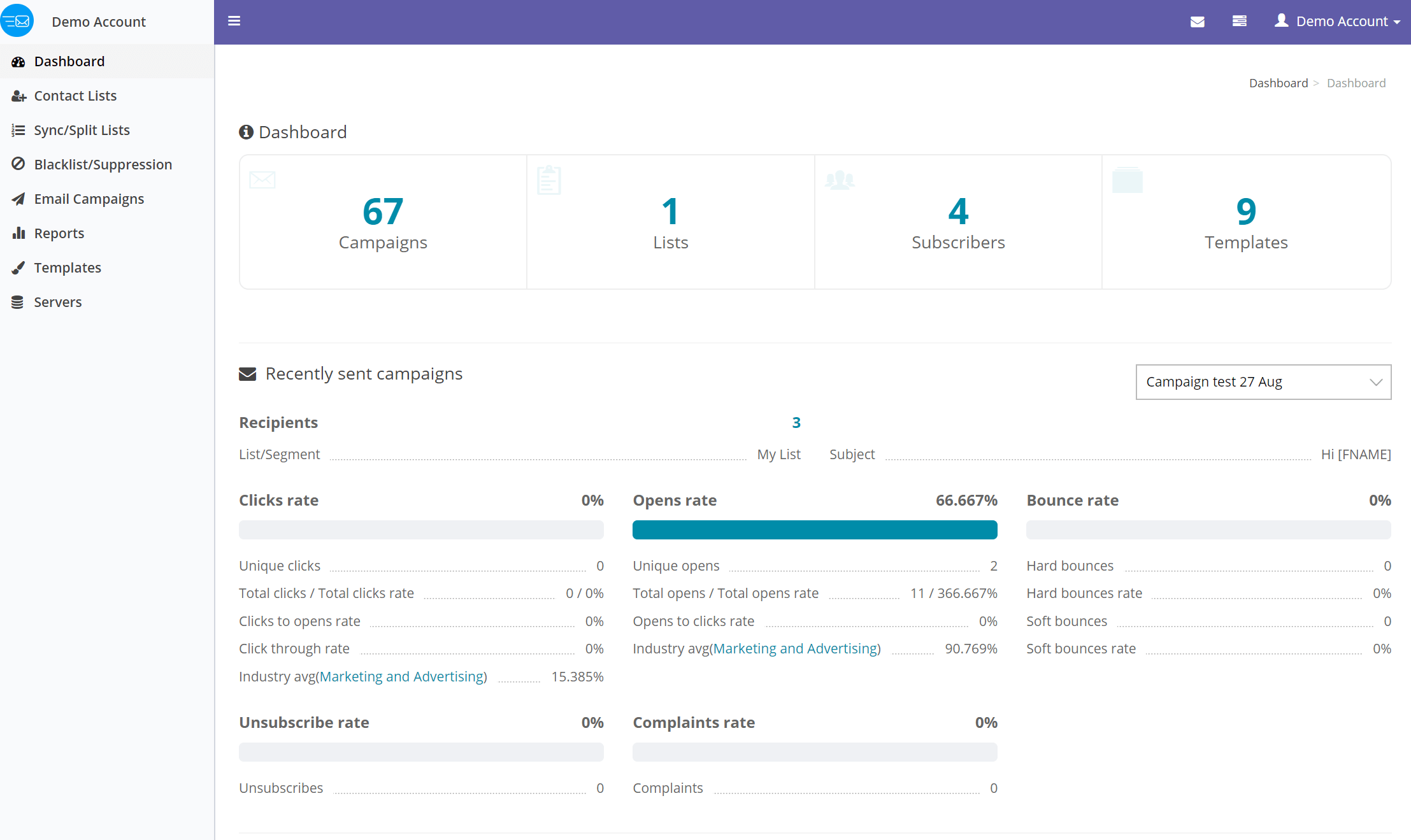The height and width of the screenshot is (840, 1411).
Task: Click the Templates count tile
Action: 1246,220
